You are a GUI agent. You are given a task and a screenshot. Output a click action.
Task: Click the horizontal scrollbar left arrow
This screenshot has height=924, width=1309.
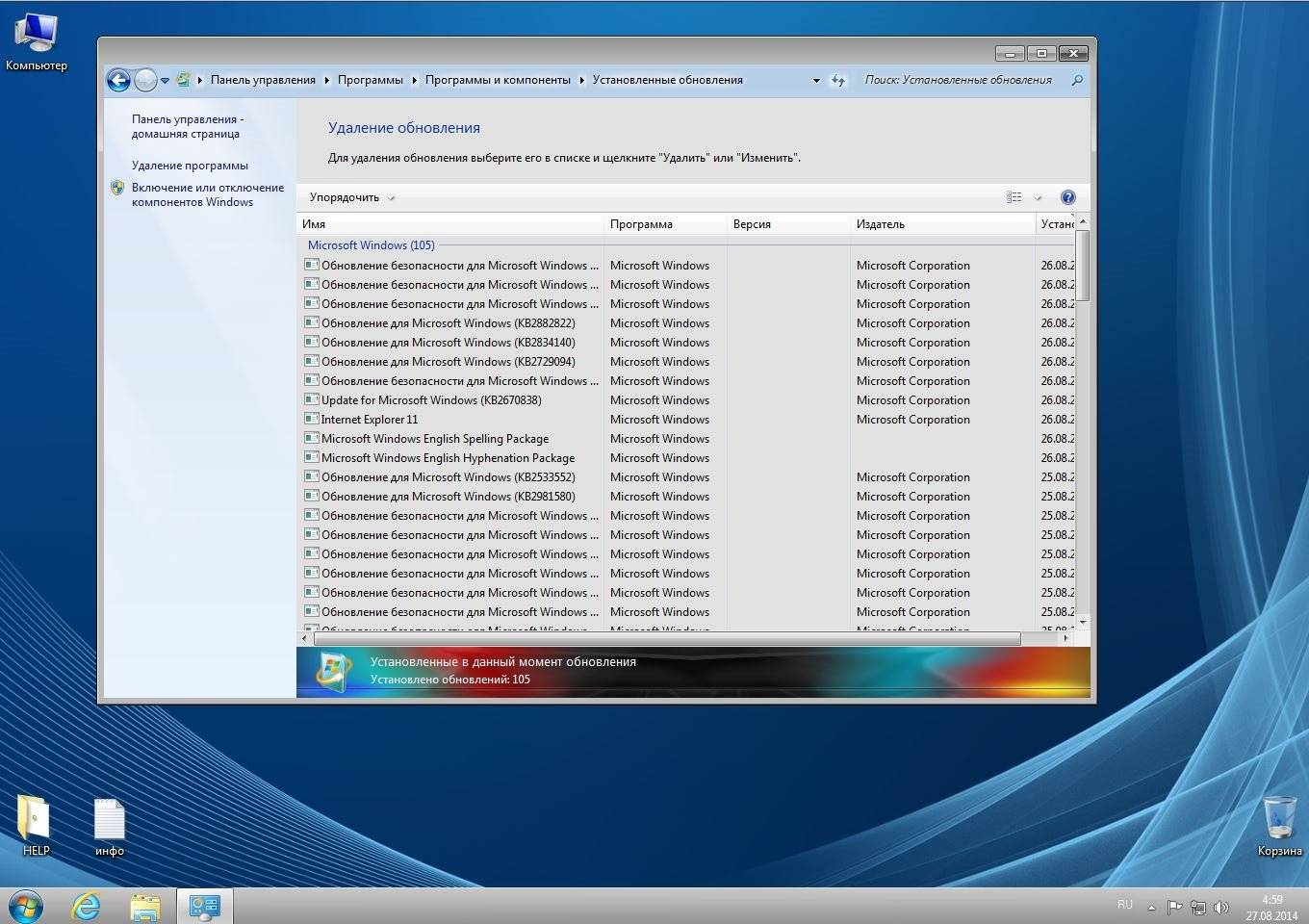pos(305,638)
